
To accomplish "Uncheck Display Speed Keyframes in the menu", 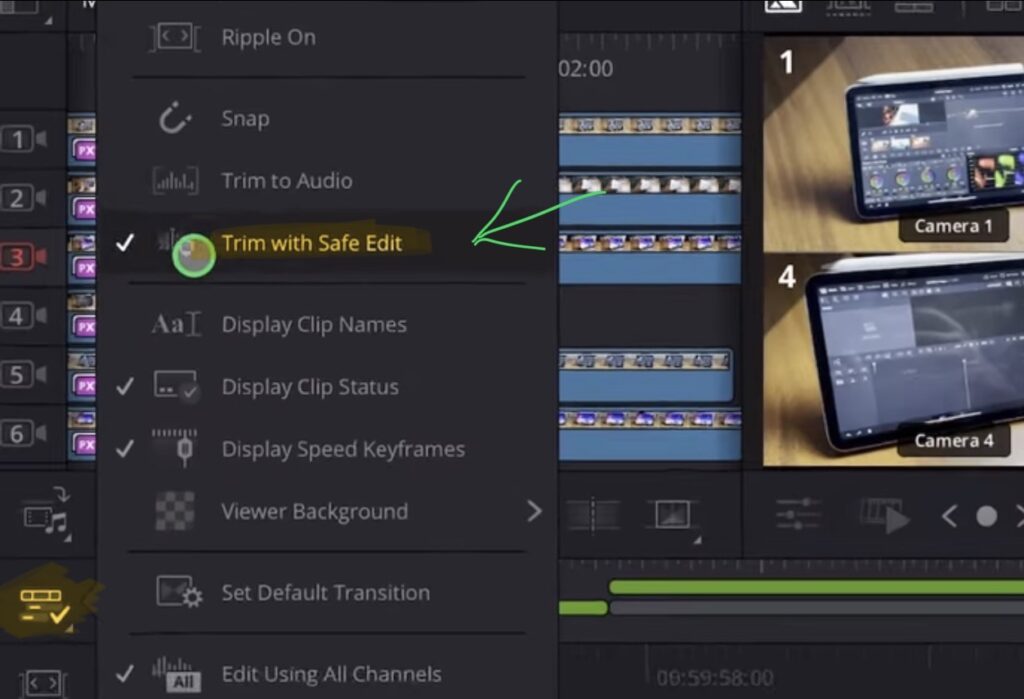I will tap(344, 448).
